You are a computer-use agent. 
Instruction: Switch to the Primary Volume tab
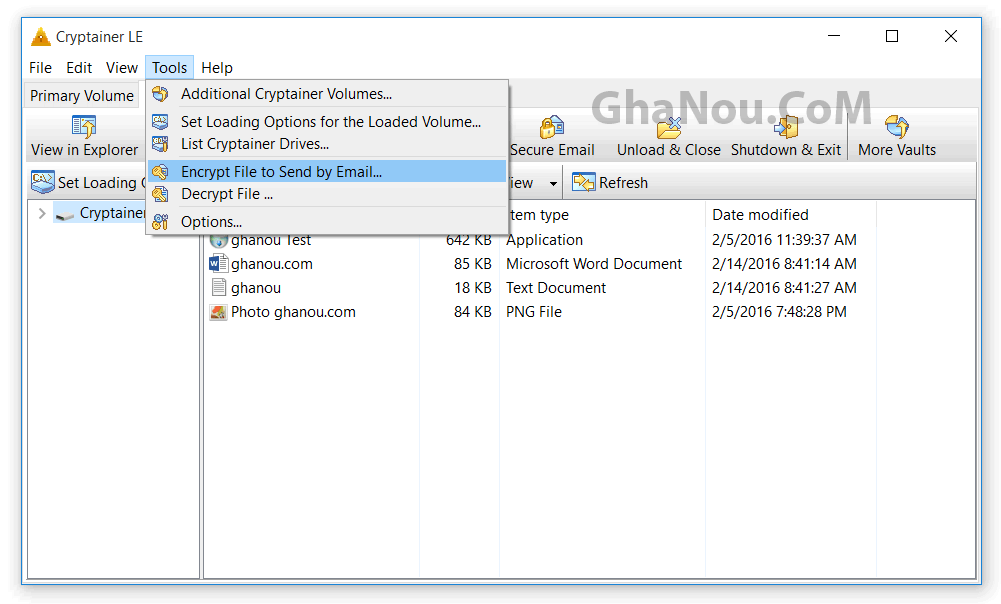[82, 96]
